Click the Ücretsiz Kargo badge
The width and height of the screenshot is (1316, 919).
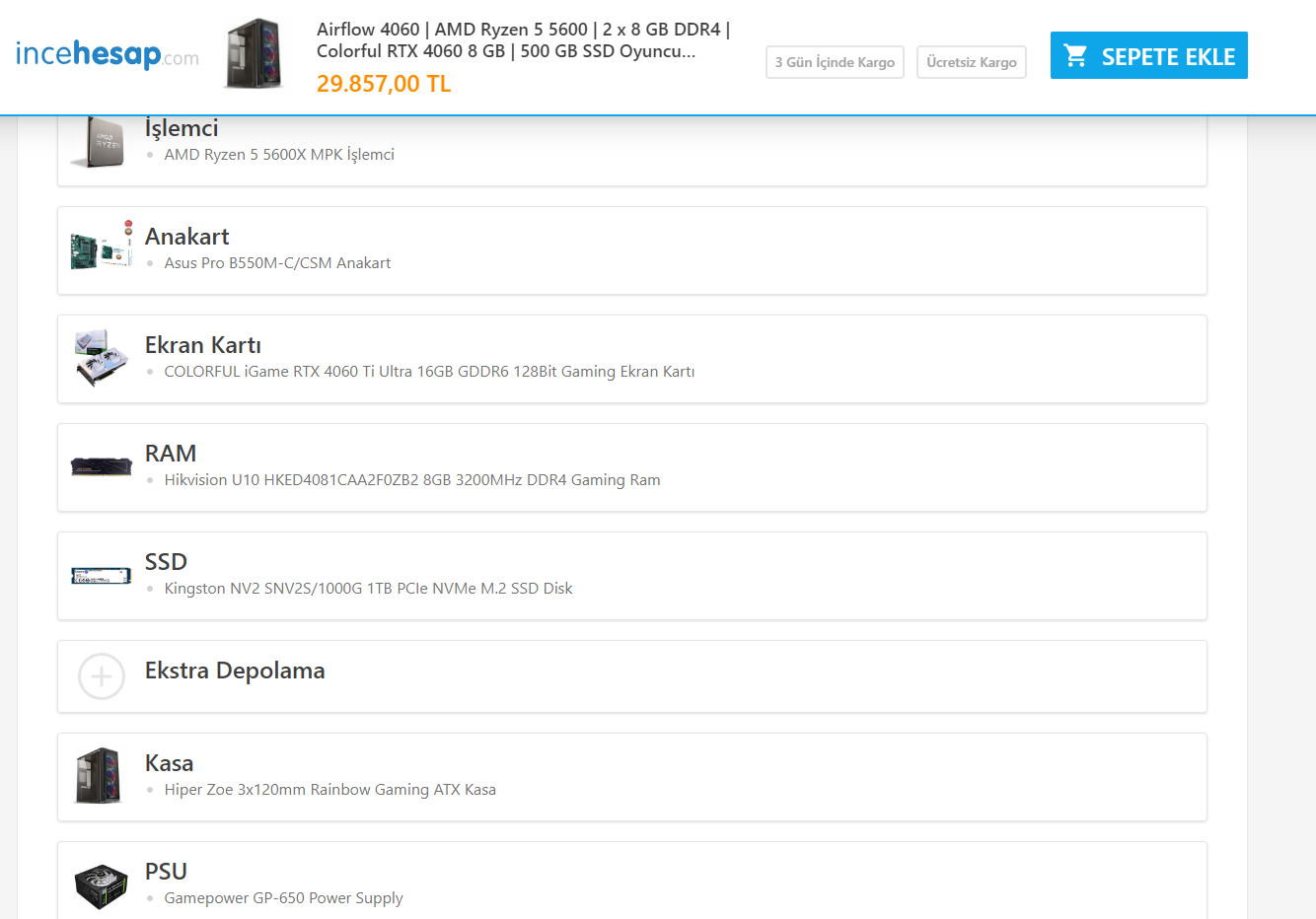coord(971,62)
